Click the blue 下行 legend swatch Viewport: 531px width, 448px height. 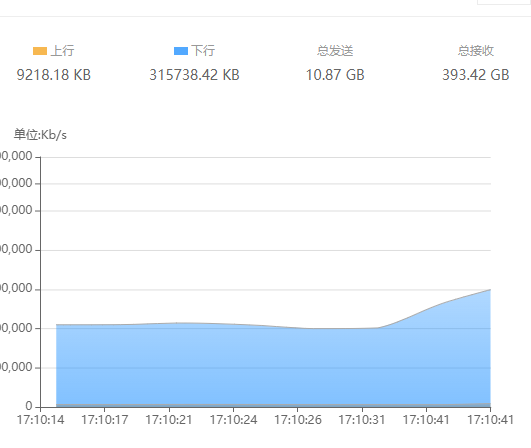[x=180, y=51]
